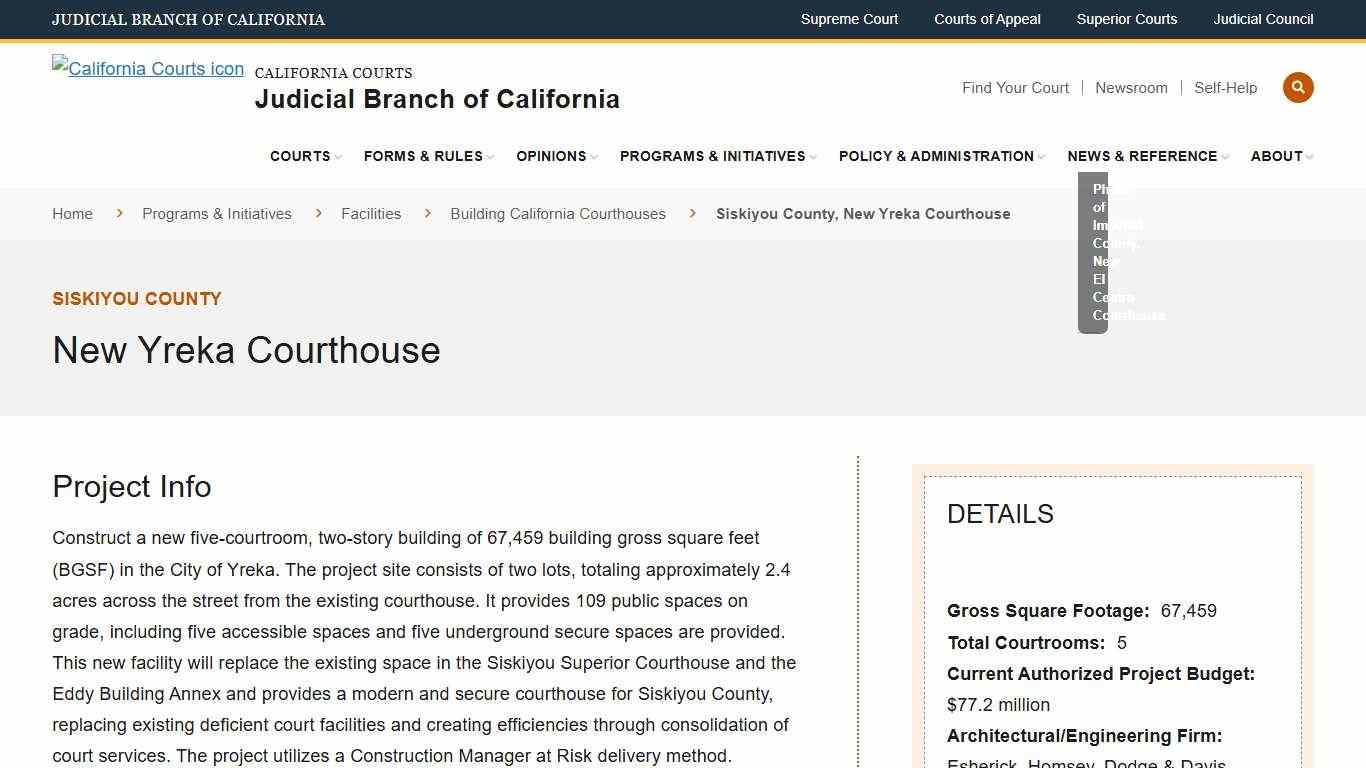Open the Courts of Appeal page
This screenshot has width=1366, height=768.
(987, 19)
